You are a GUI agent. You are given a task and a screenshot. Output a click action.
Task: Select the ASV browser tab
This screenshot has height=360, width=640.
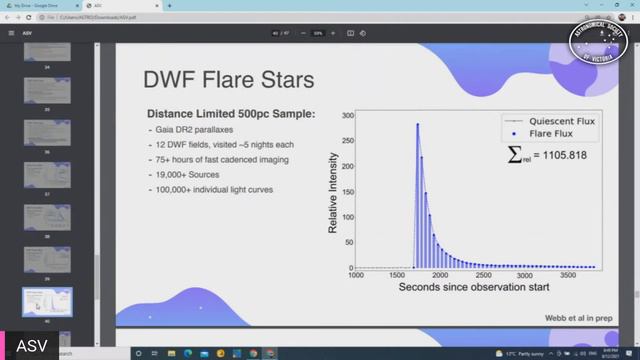click(x=122, y=6)
